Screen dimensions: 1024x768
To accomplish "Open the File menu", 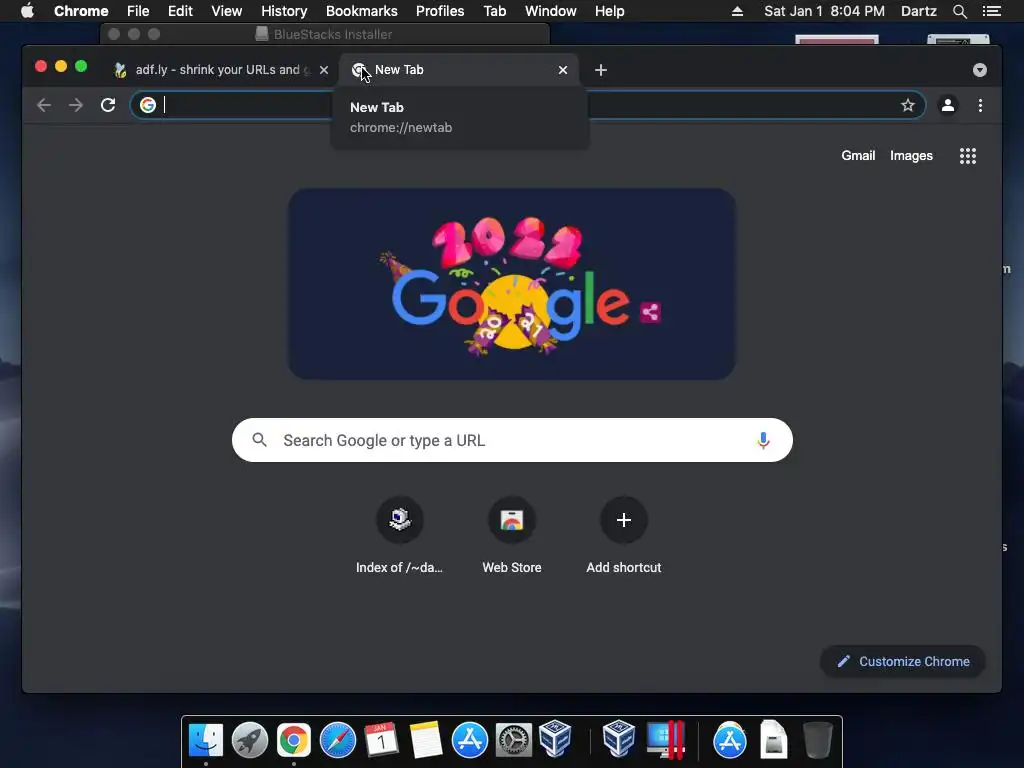I will click(138, 11).
